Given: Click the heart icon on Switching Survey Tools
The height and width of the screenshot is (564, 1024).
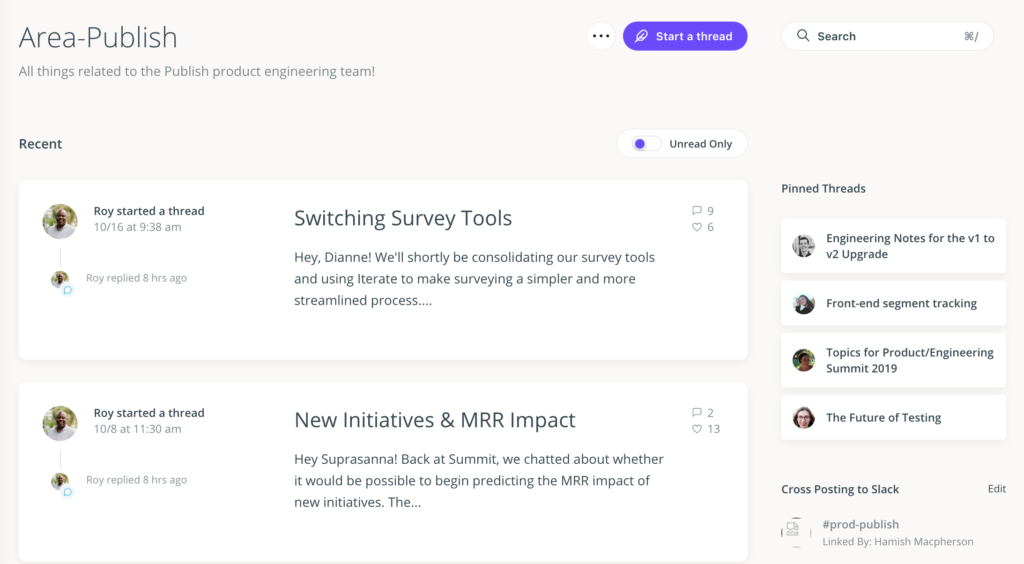Looking at the screenshot, I should pyautogui.click(x=697, y=227).
